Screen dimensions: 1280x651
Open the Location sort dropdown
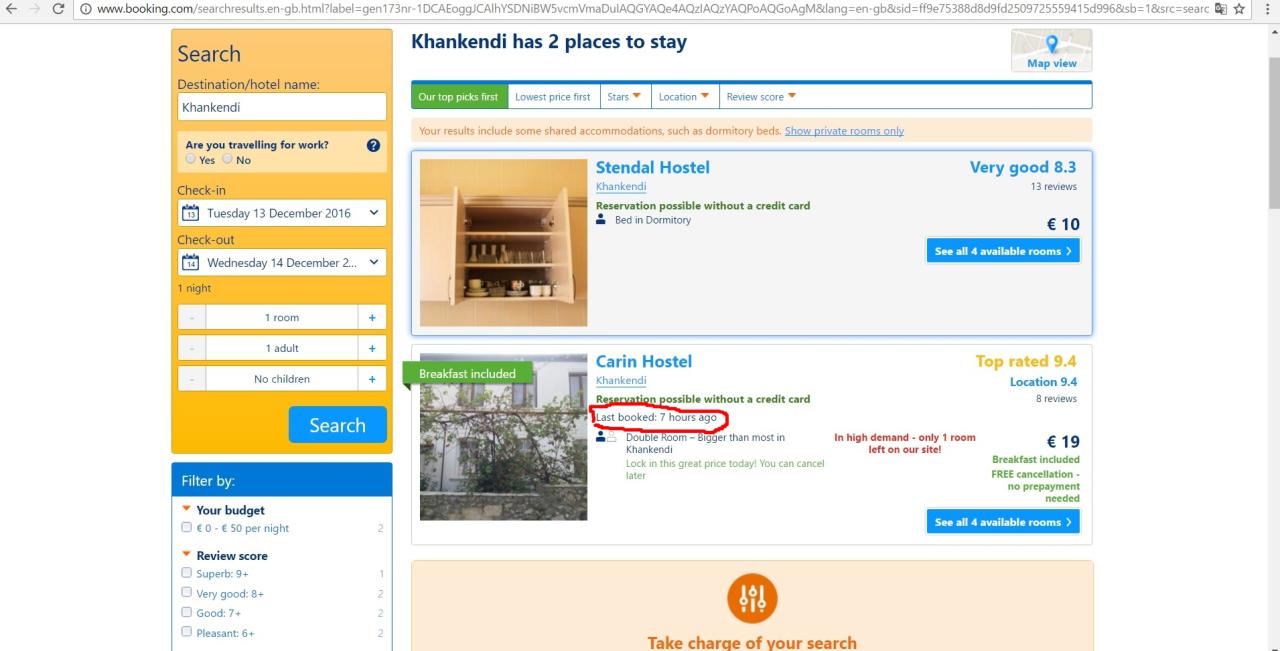point(684,97)
